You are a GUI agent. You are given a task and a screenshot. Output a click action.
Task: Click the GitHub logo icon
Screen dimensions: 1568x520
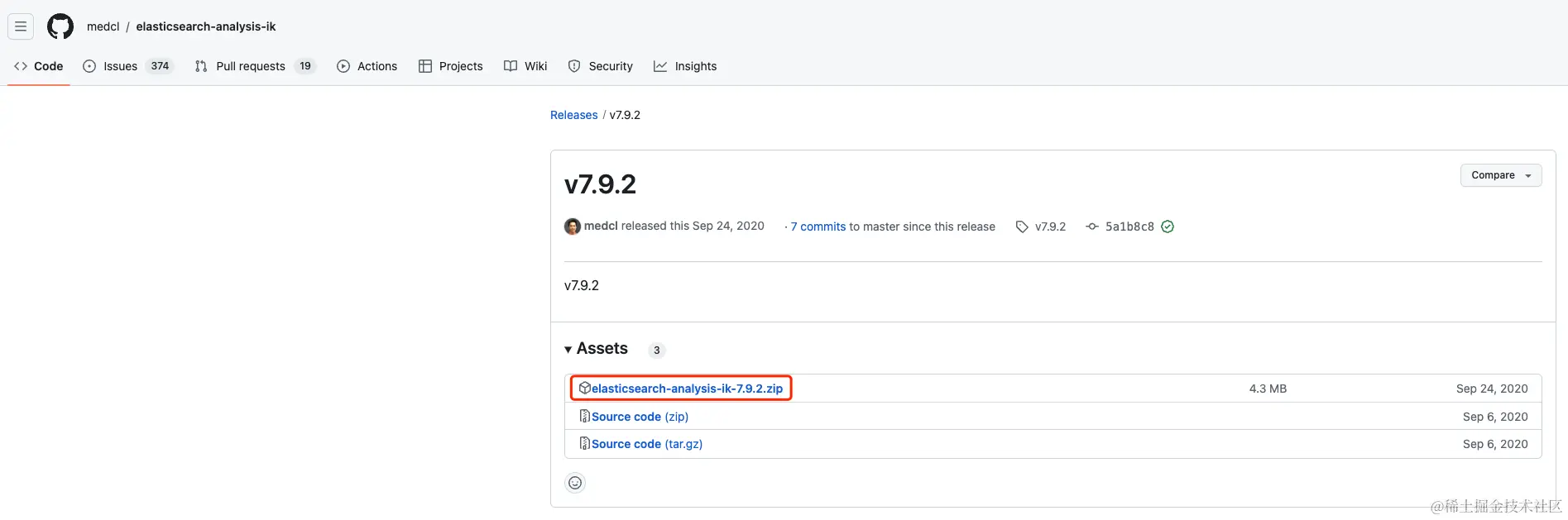pos(60,26)
